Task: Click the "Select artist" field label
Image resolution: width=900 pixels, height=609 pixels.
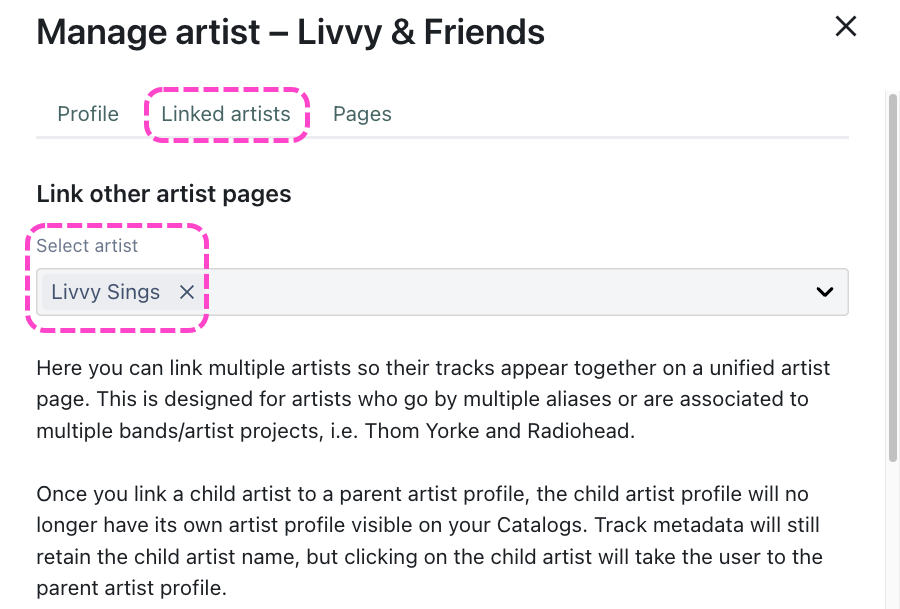Action: 88,246
